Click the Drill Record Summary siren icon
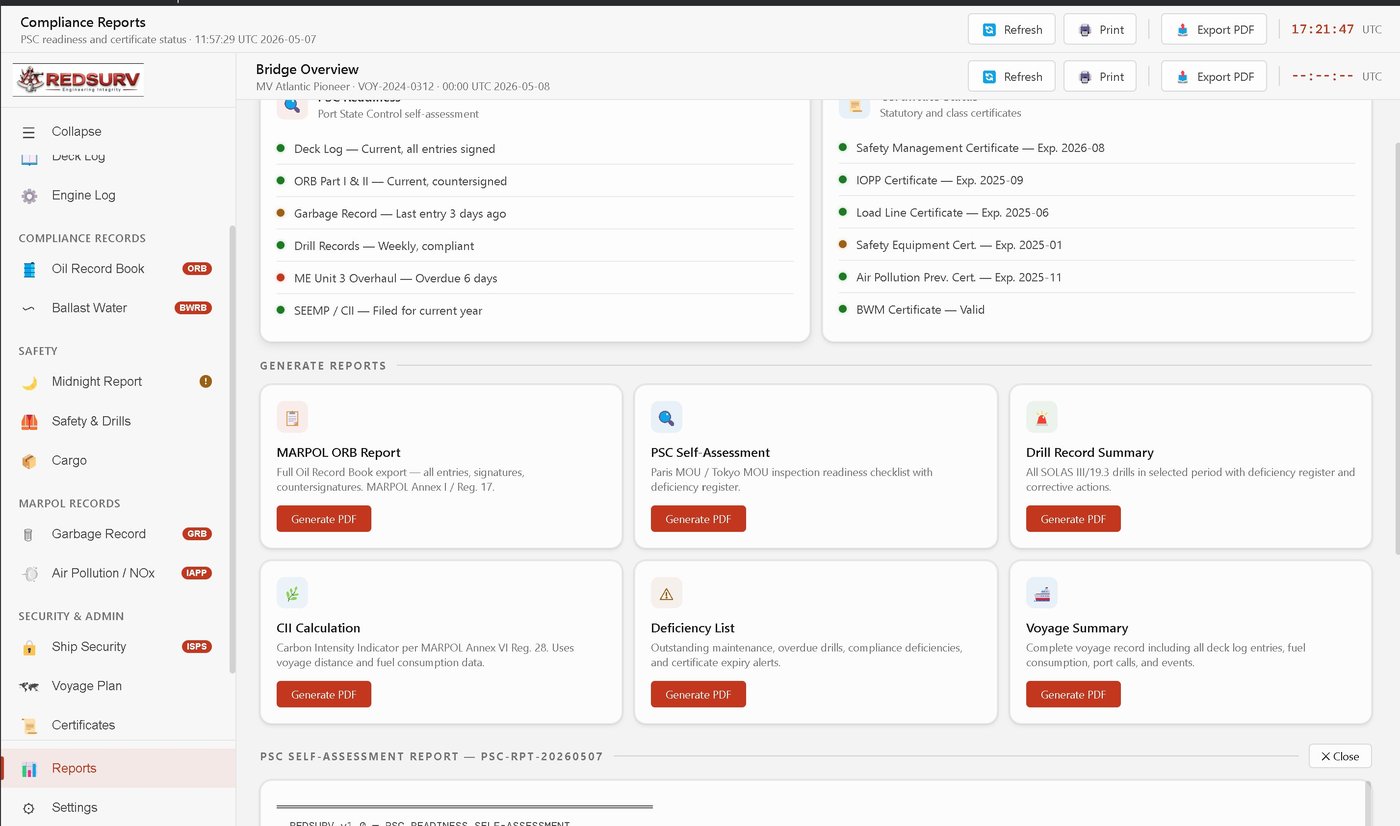Viewport: 1400px width, 826px height. point(1041,417)
